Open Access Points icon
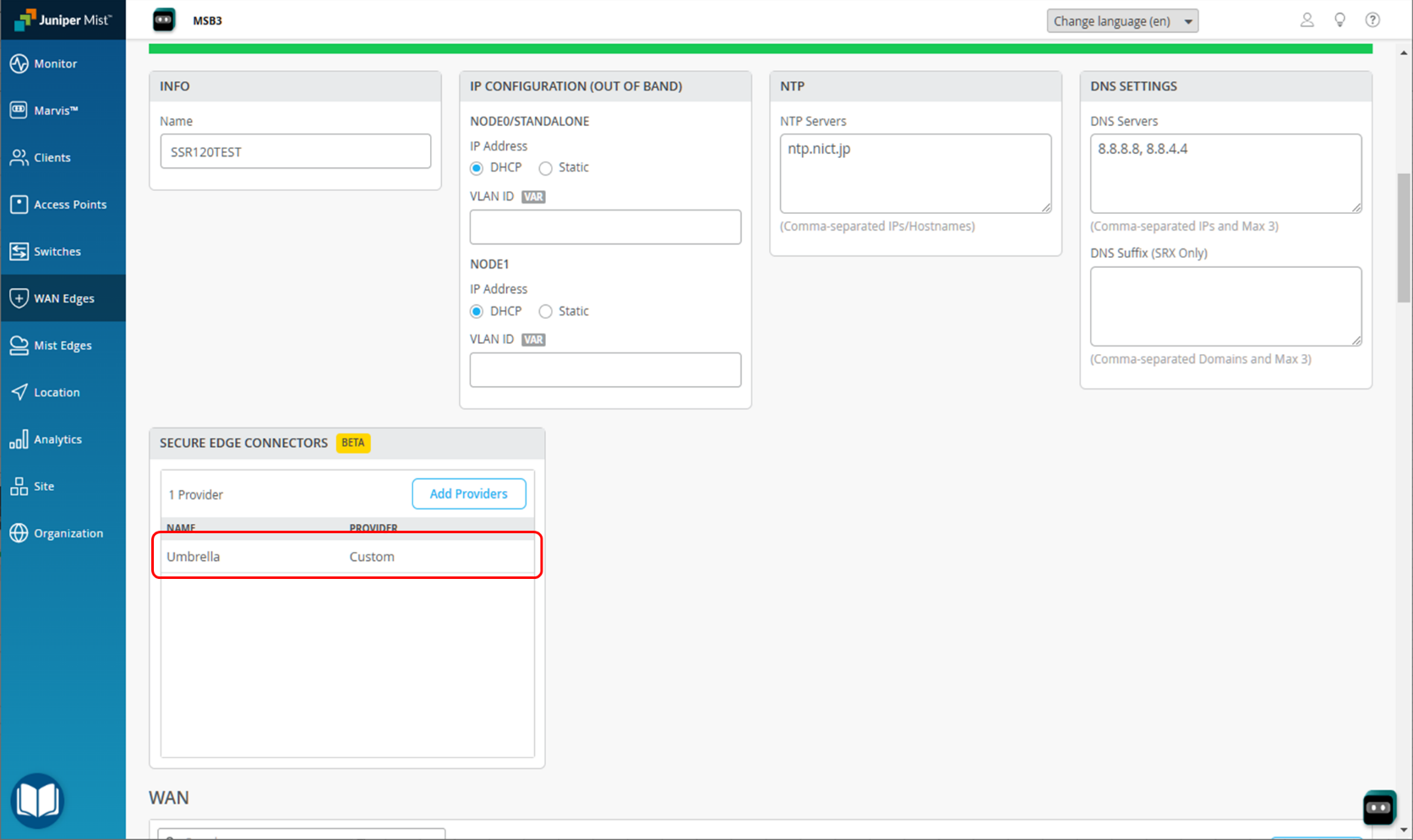 19,205
